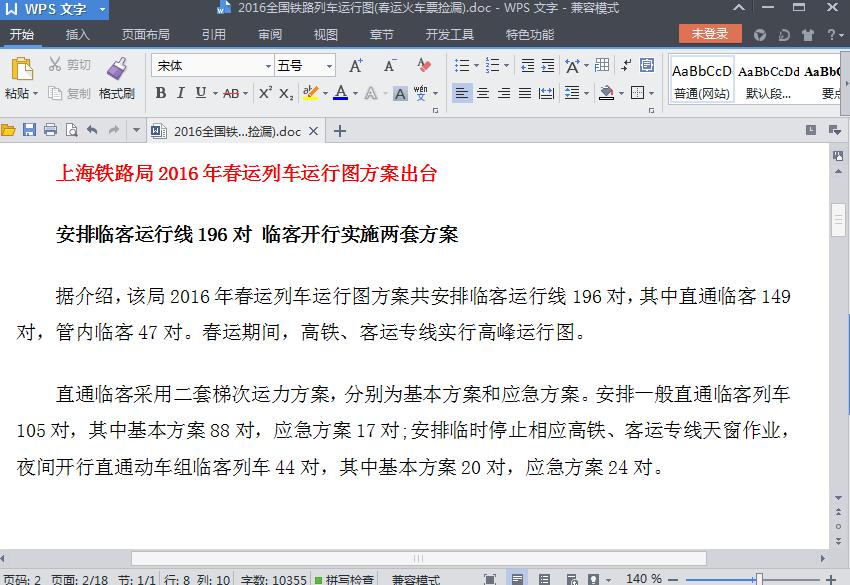Click the 未登录 login button
This screenshot has width=850, height=585.
[712, 33]
